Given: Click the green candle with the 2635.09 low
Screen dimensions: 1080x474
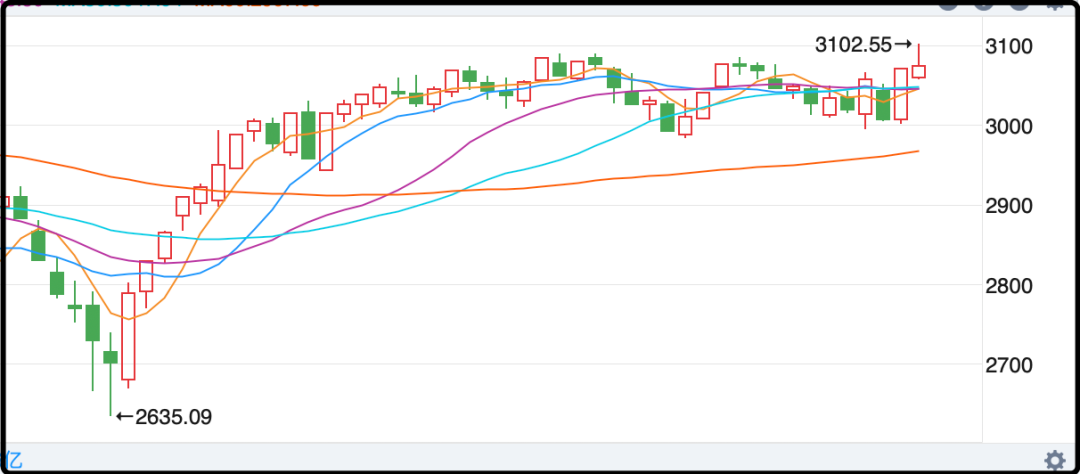Looking at the screenshot, I should (110, 357).
